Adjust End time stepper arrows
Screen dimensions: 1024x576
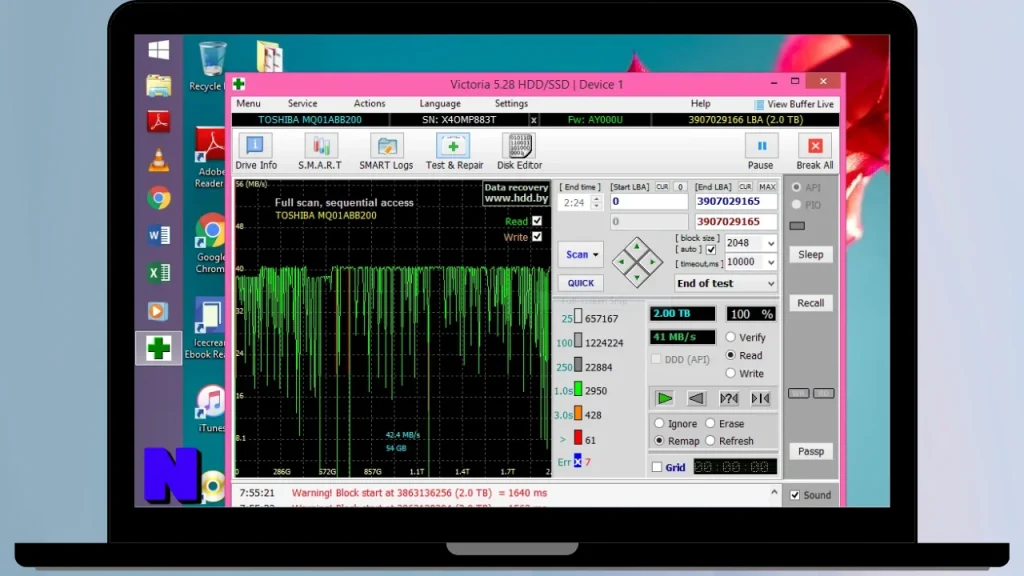pos(596,202)
